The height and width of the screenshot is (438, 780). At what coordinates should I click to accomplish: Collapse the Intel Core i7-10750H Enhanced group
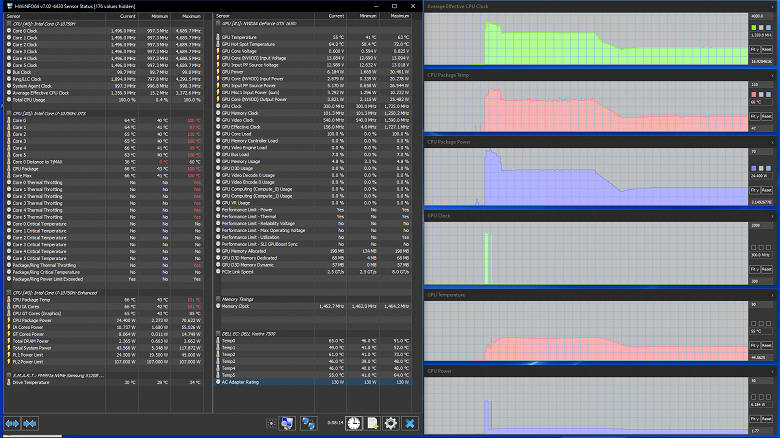point(8,293)
